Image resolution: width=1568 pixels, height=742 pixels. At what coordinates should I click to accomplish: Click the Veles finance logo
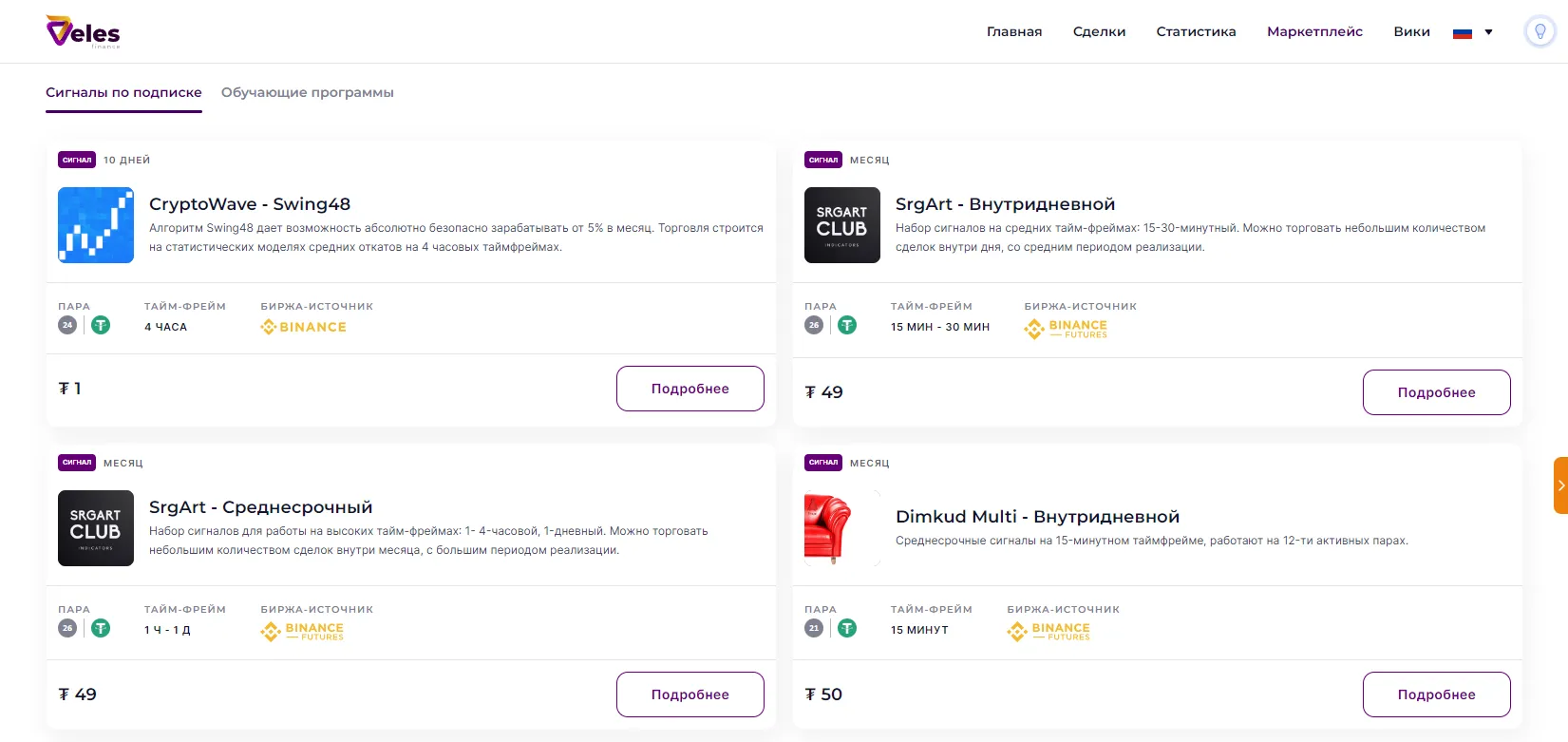coord(83,31)
